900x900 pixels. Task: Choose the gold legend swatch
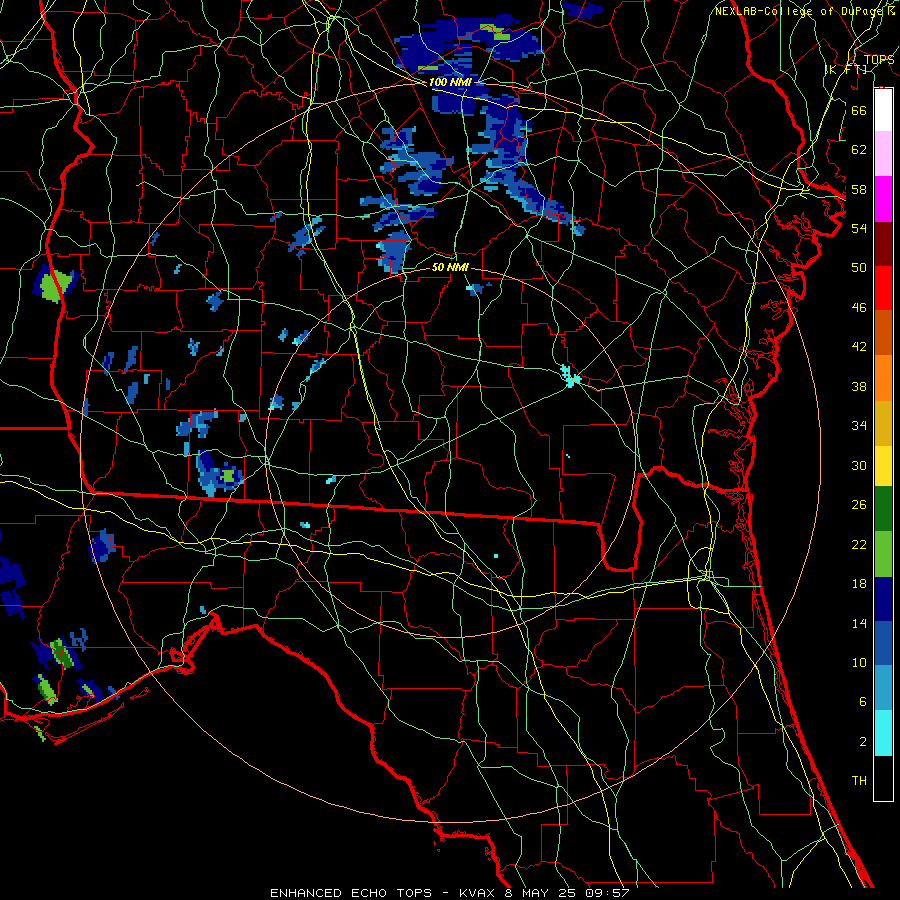pyautogui.click(x=883, y=423)
